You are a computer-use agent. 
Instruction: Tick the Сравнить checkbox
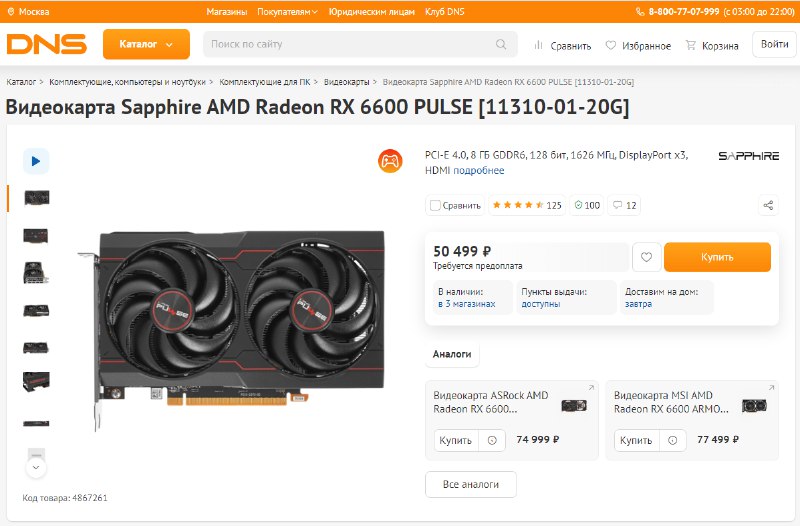435,205
